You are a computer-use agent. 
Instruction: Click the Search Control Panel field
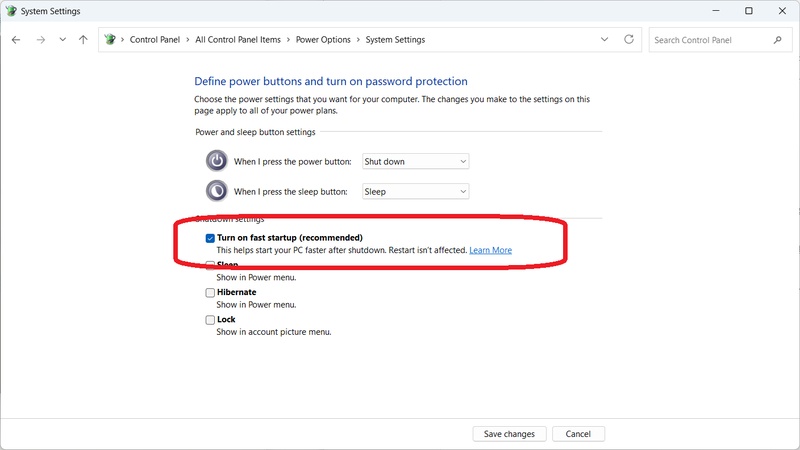point(710,40)
